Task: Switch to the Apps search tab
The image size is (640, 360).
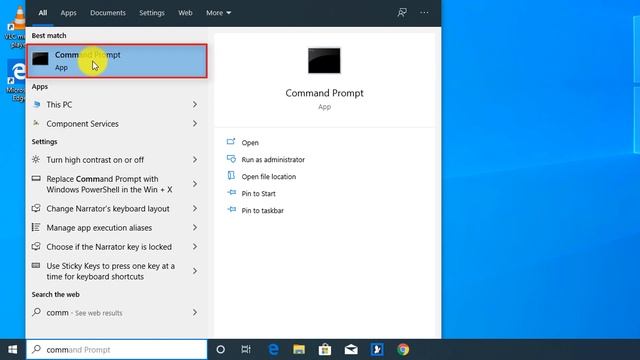Action: click(x=68, y=13)
